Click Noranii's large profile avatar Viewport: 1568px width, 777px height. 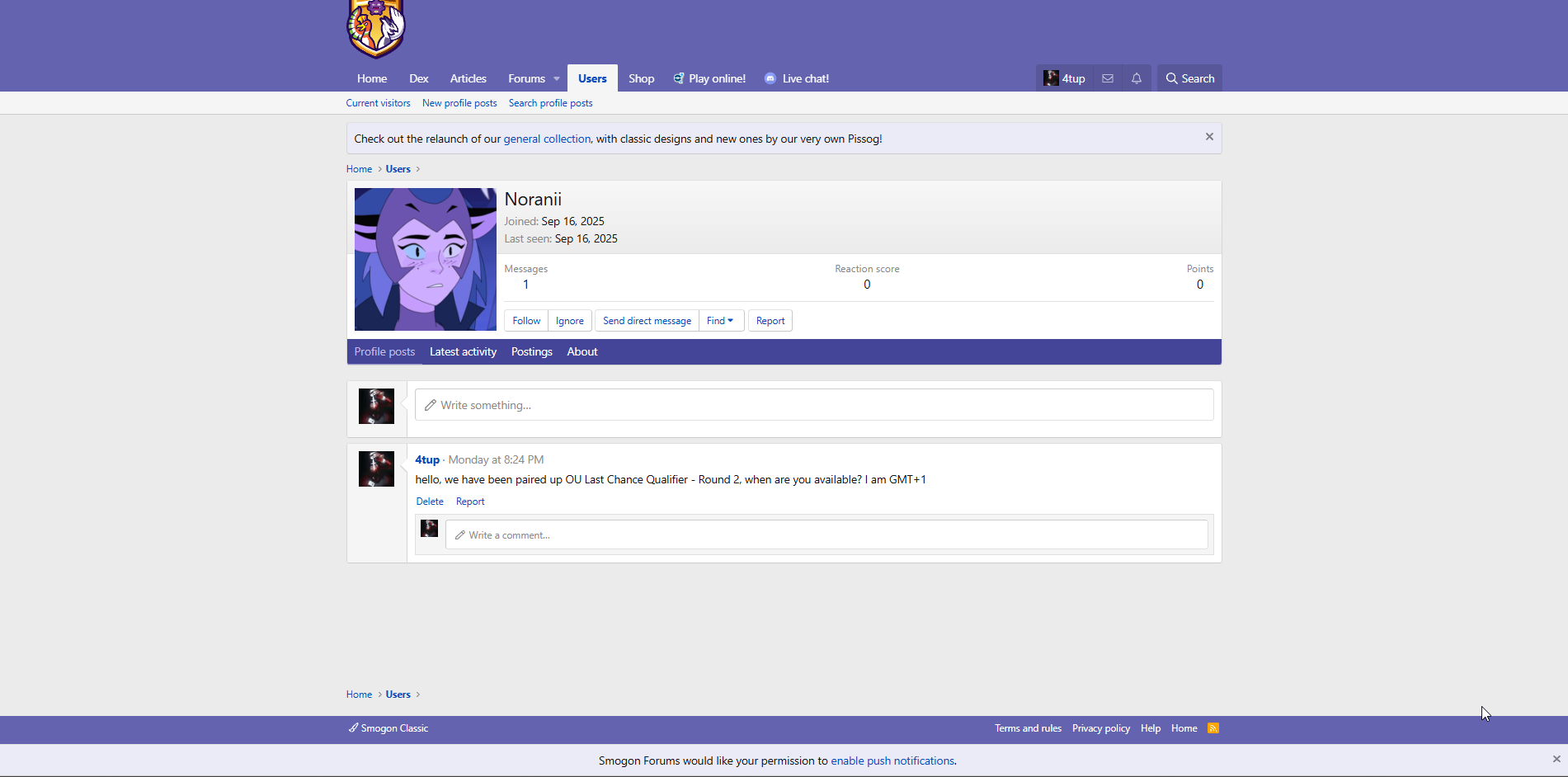pos(426,259)
